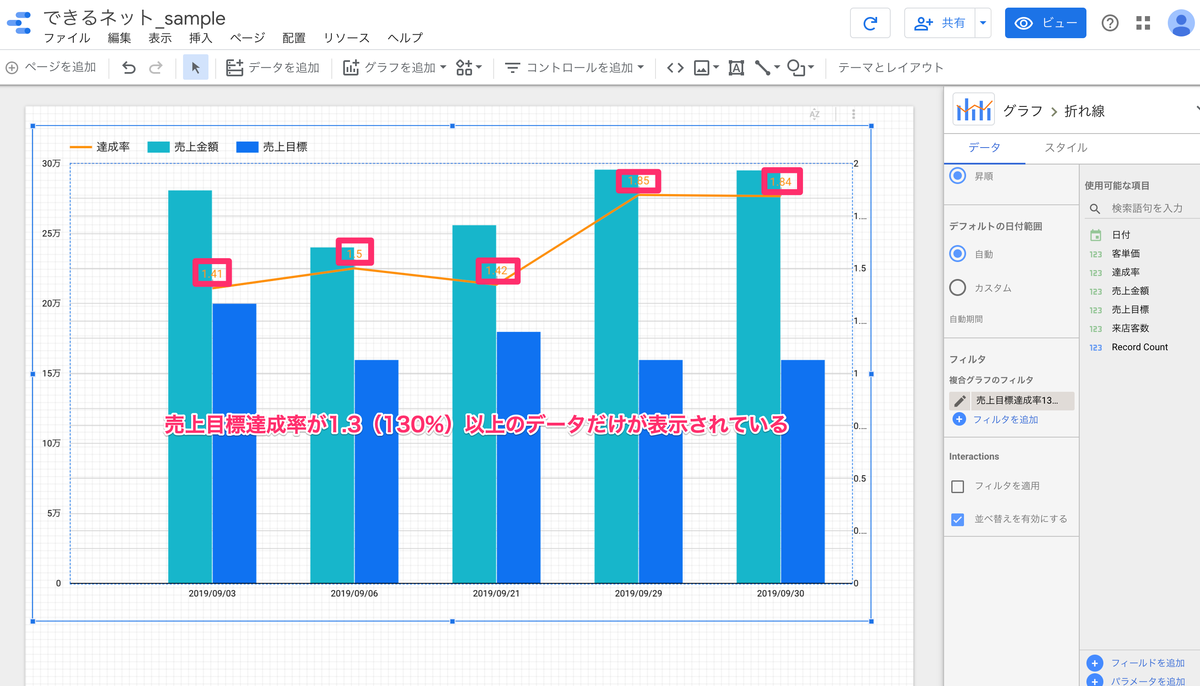Screen dimensions: 1200x686
Task: Open the 編集 menu
Action: [119, 38]
